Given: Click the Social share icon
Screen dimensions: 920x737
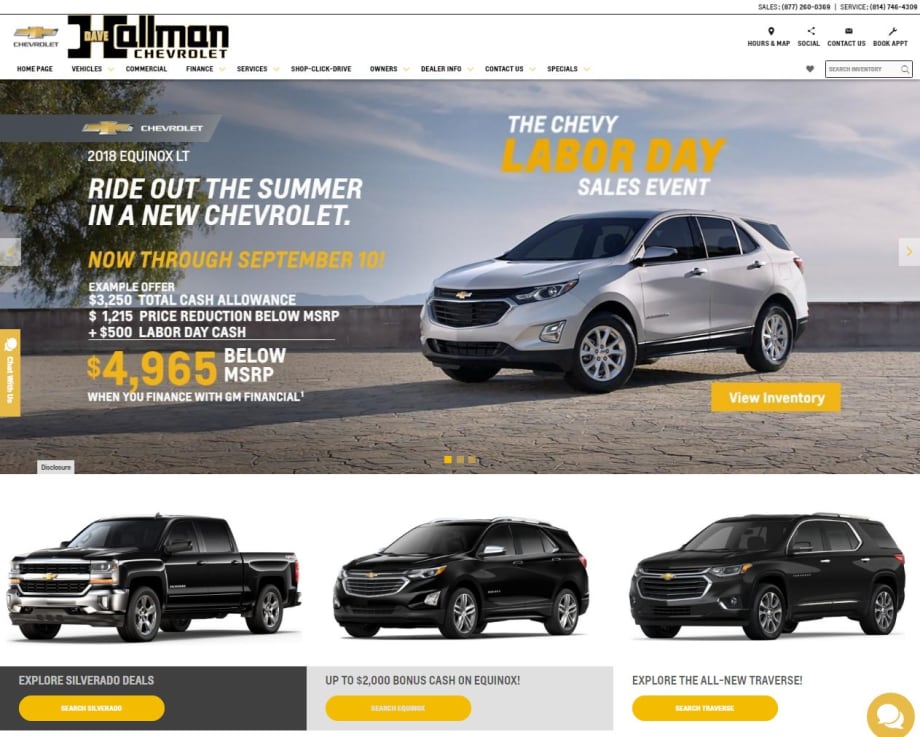Looking at the screenshot, I should [811, 31].
